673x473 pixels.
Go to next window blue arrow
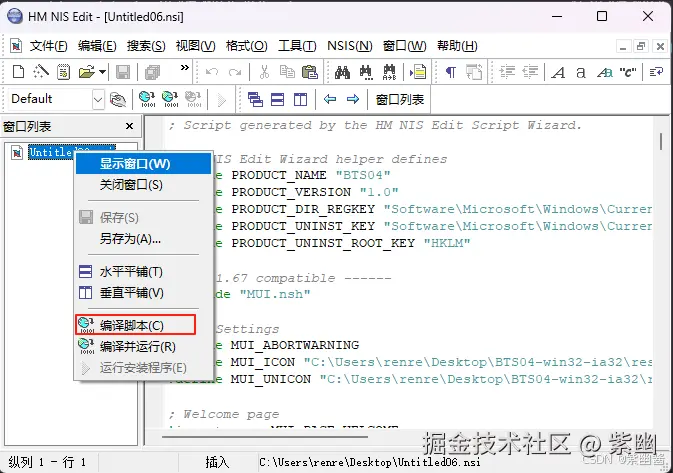click(353, 99)
